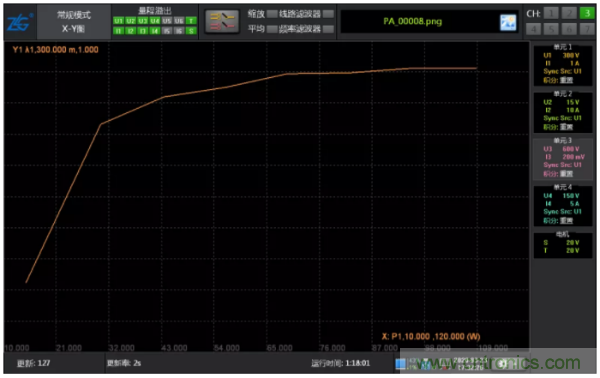Toggle the 缩放 indicator
This screenshot has width=600, height=378.
click(272, 14)
